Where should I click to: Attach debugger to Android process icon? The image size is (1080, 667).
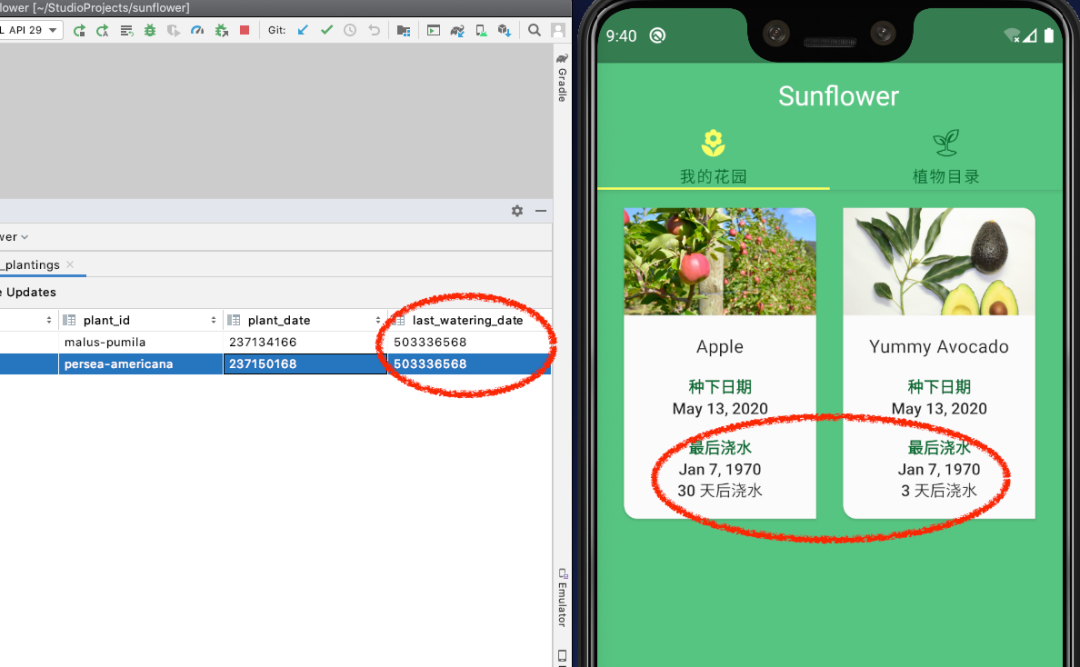coord(221,30)
